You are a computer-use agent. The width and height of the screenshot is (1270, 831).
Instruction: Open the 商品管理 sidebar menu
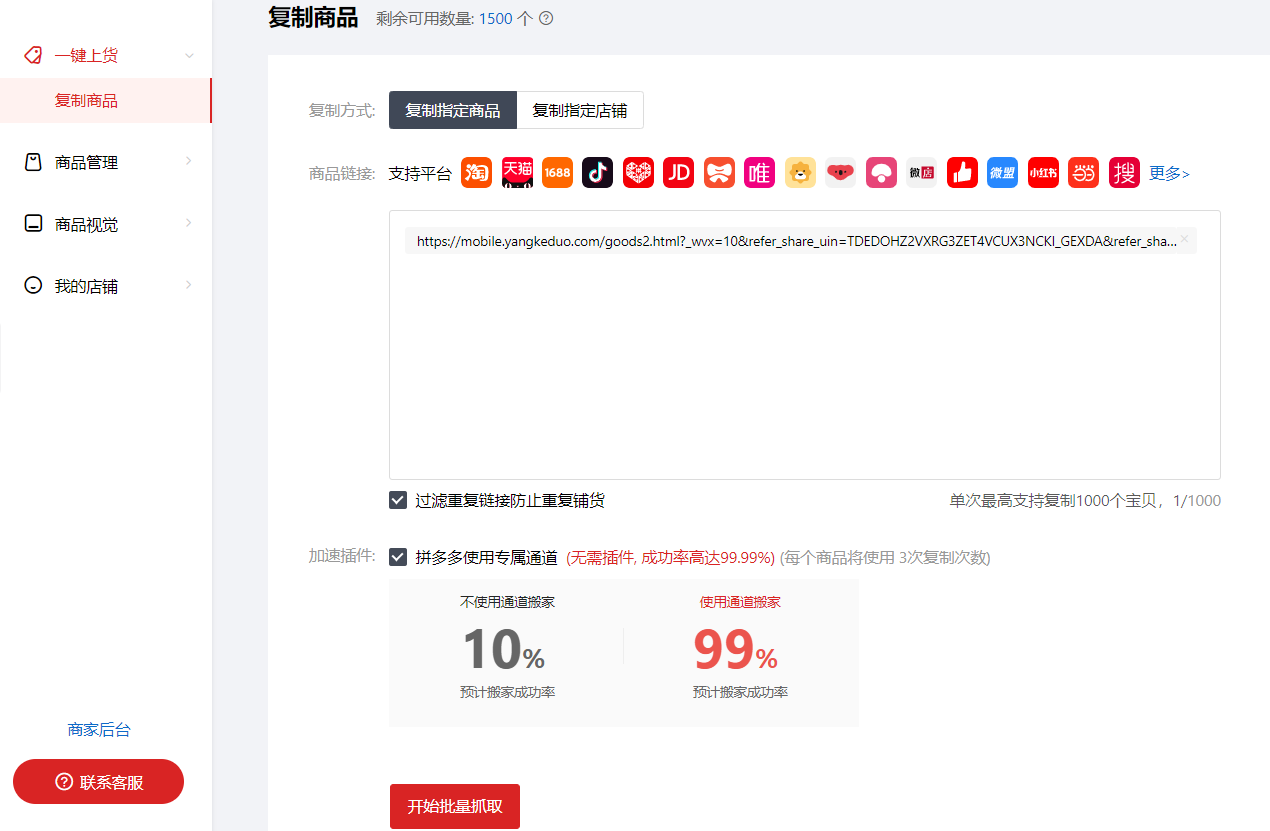[x=106, y=162]
